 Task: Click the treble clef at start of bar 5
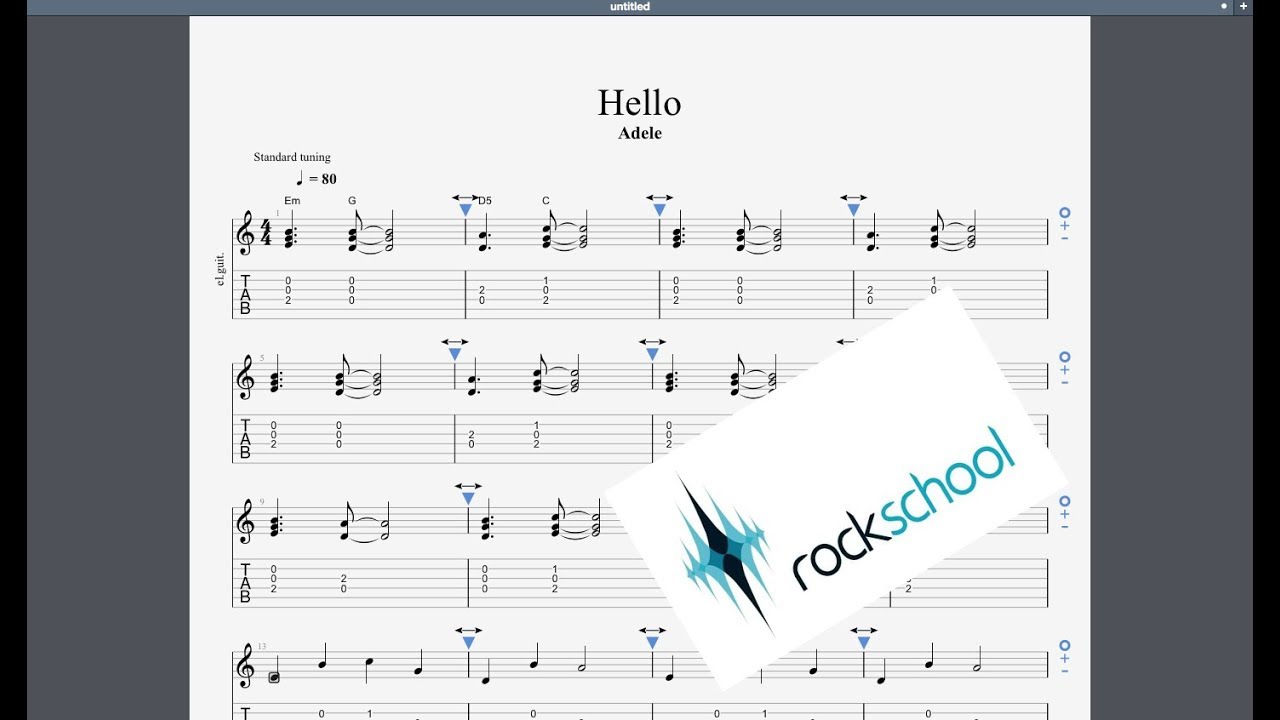click(x=245, y=378)
